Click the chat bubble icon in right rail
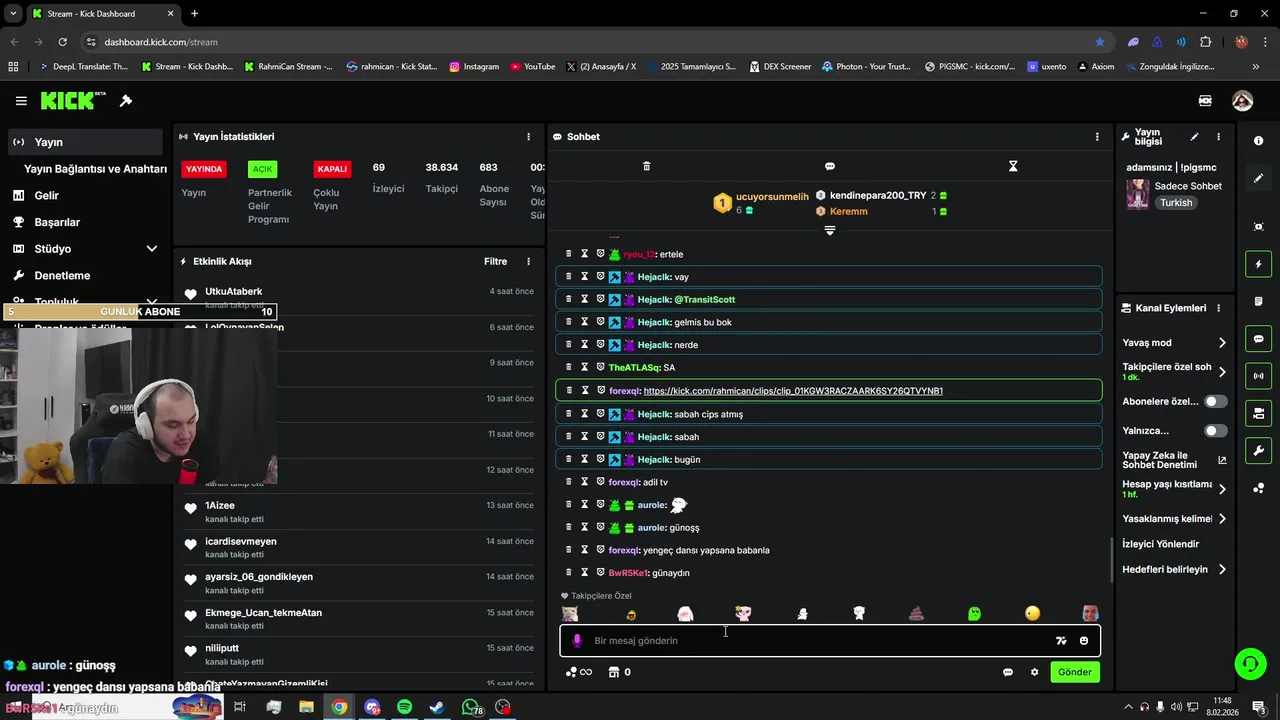Image resolution: width=1280 pixels, height=720 pixels. pyautogui.click(x=1258, y=339)
